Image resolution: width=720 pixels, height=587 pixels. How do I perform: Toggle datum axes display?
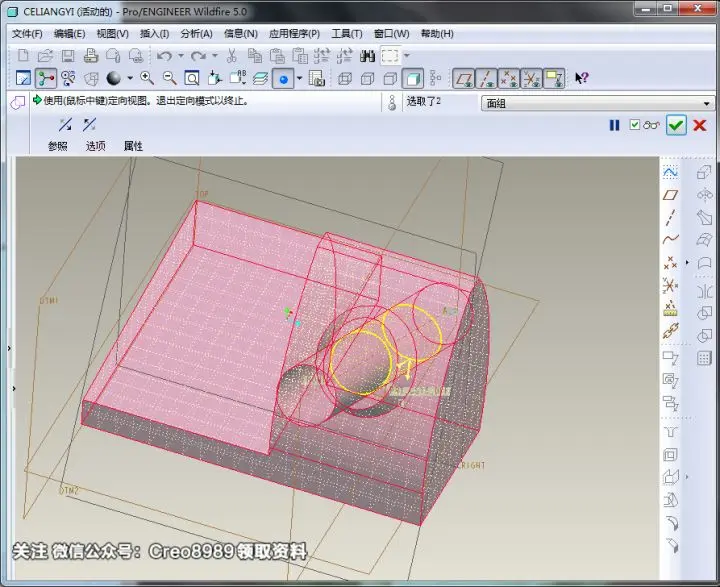[x=486, y=79]
